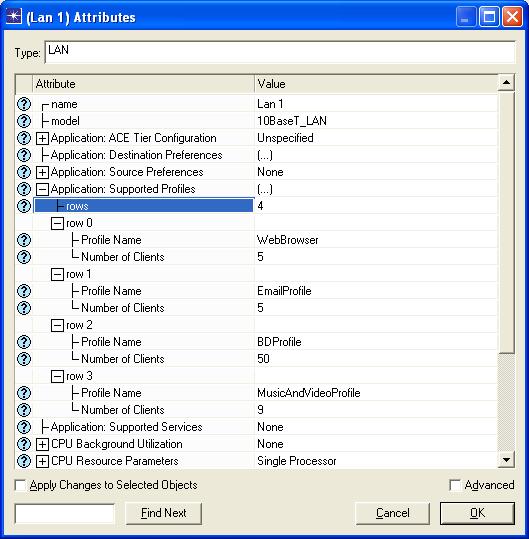Click the Value column header

[376, 84]
